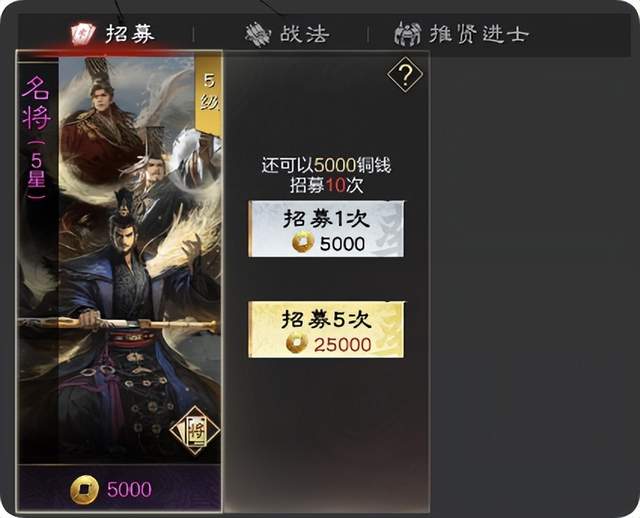Click the 招募1次 button
The height and width of the screenshot is (518, 640).
point(326,229)
